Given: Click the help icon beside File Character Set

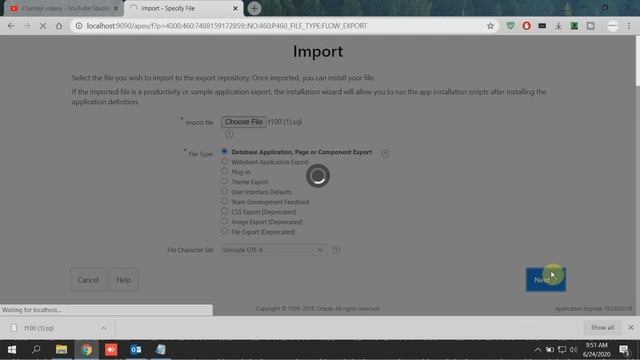Looking at the screenshot, I should point(336,250).
